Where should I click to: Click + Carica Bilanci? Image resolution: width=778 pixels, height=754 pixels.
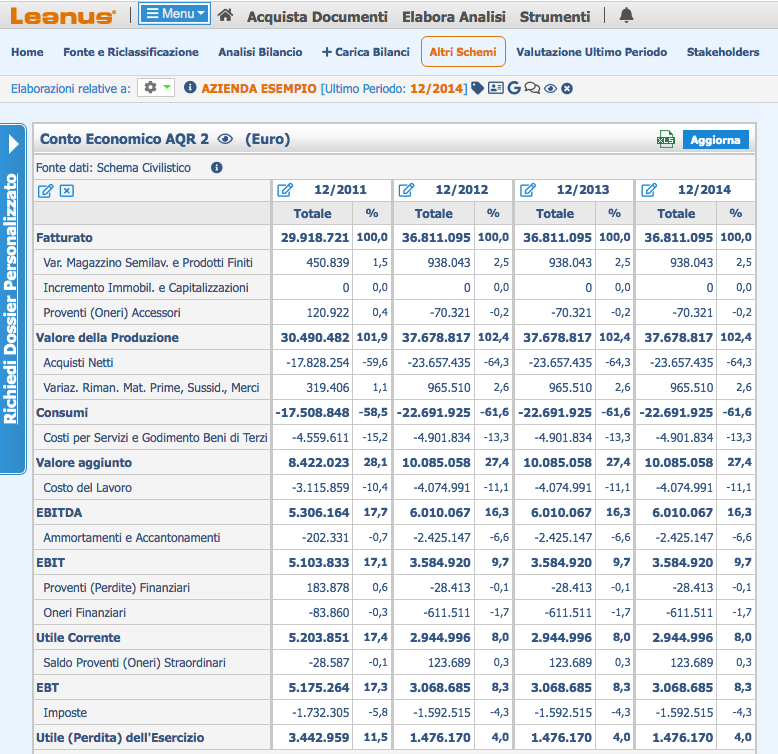[x=366, y=52]
